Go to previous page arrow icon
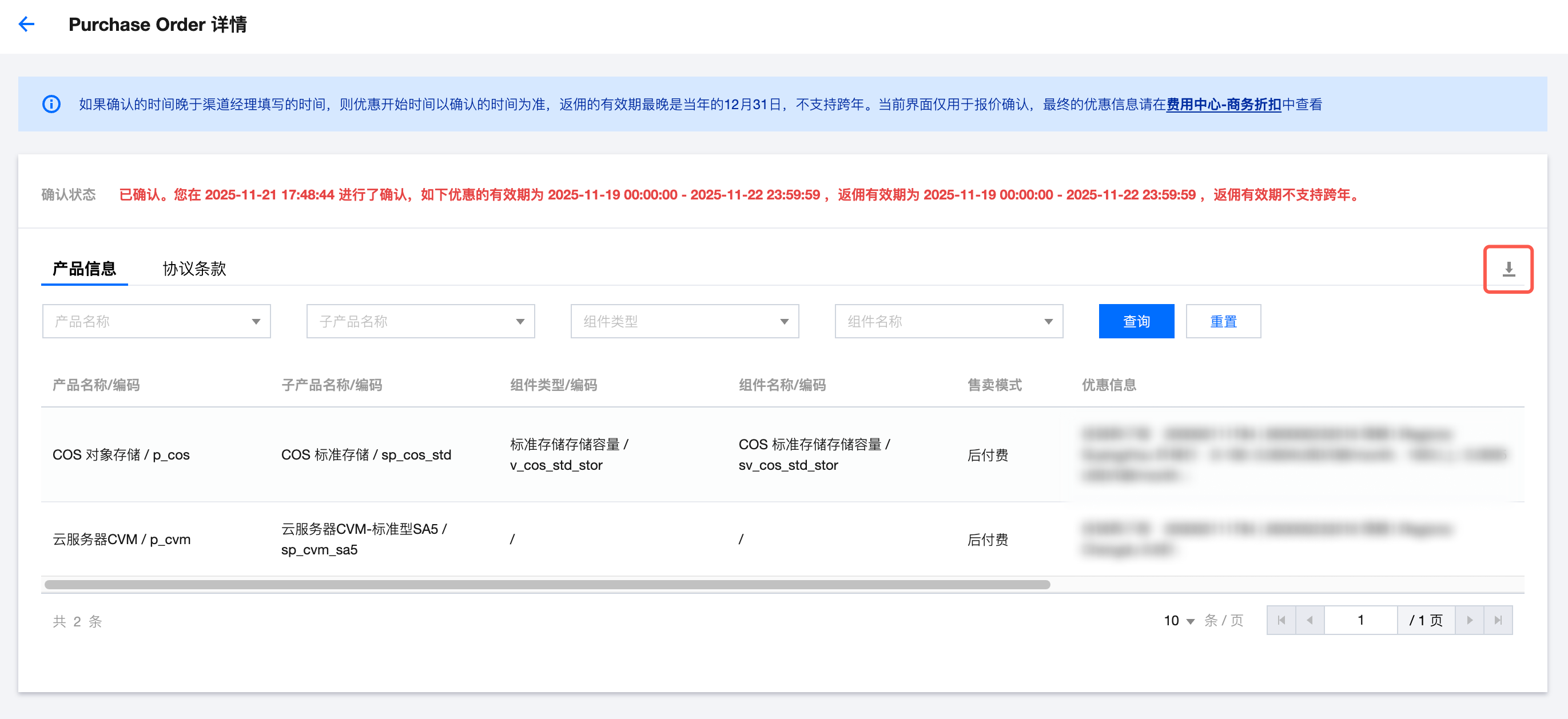The width and height of the screenshot is (1568, 719). [1310, 620]
